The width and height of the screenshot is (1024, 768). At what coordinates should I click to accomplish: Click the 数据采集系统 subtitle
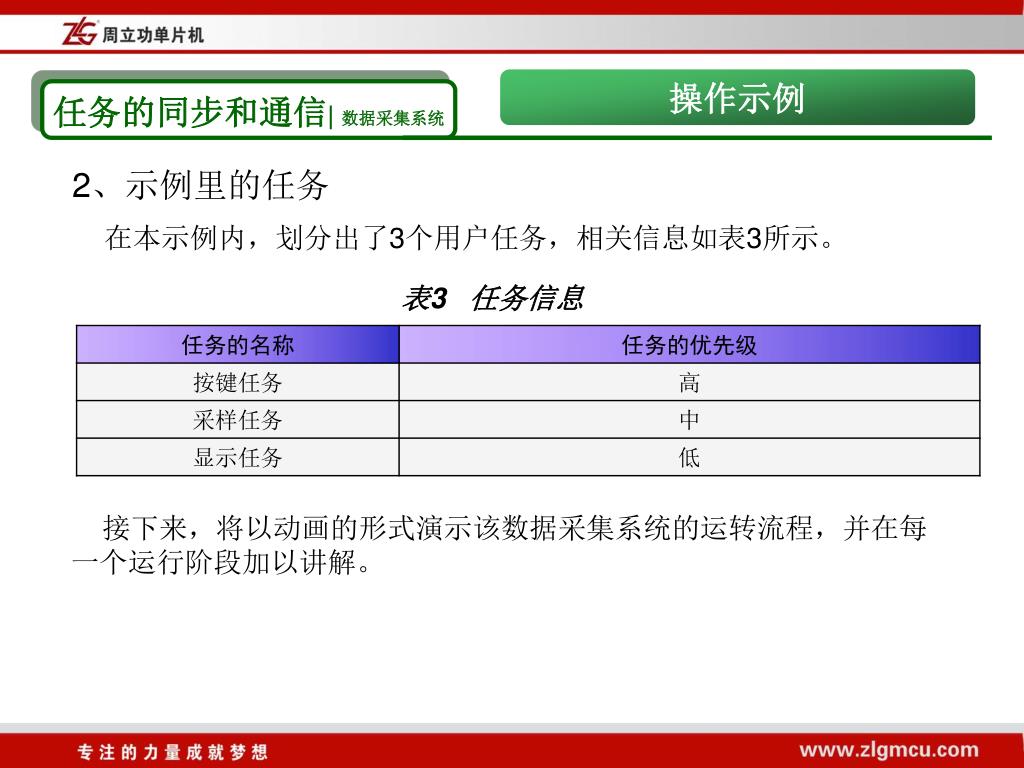coord(392,118)
